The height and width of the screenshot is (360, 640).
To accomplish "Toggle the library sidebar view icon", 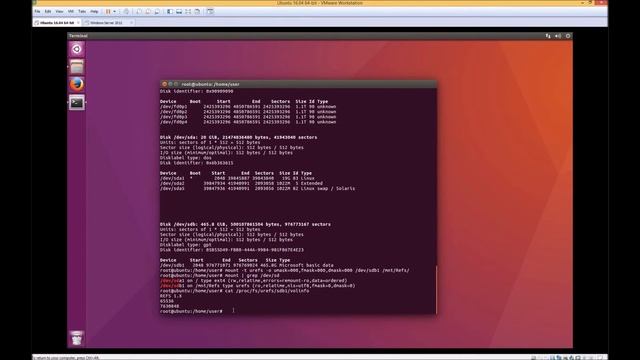I will 170,11.
